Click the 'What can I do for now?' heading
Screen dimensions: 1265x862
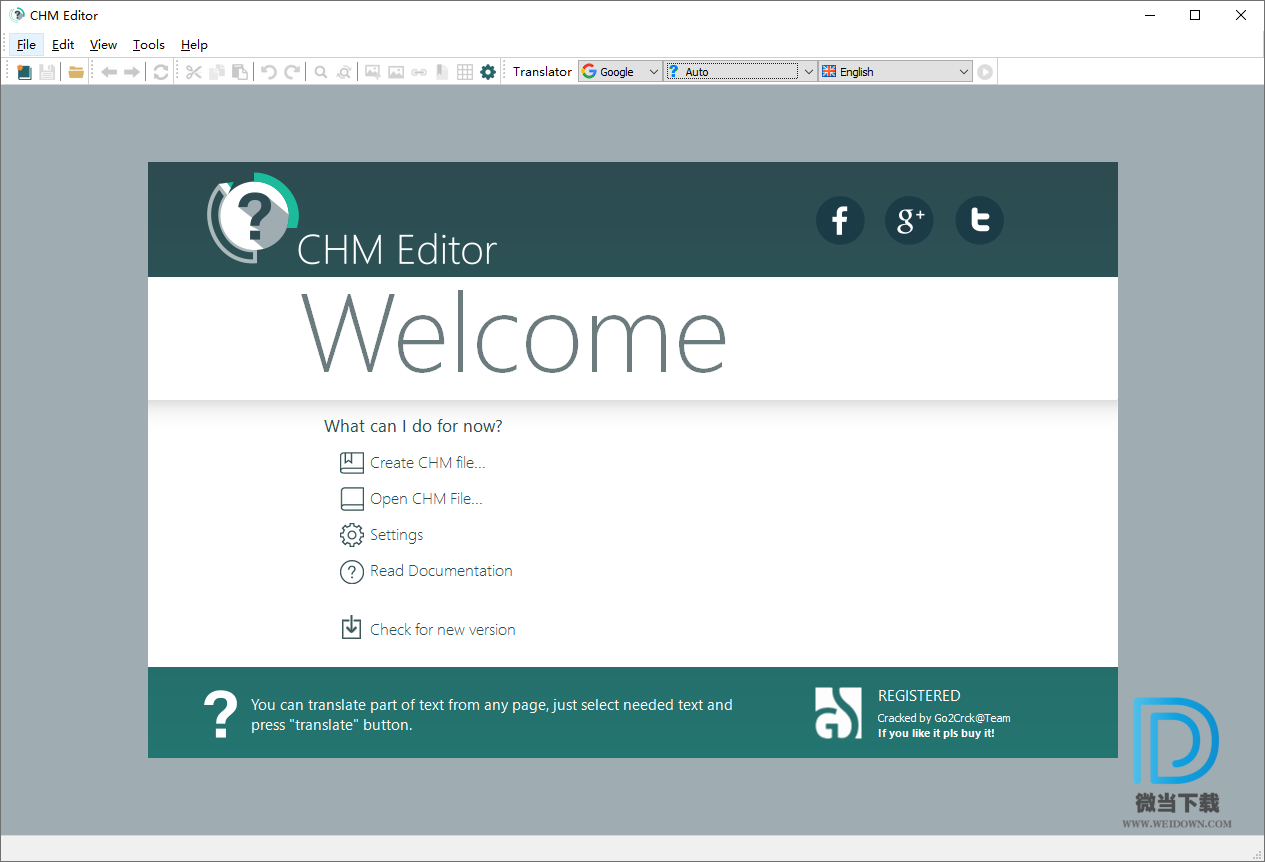click(413, 426)
